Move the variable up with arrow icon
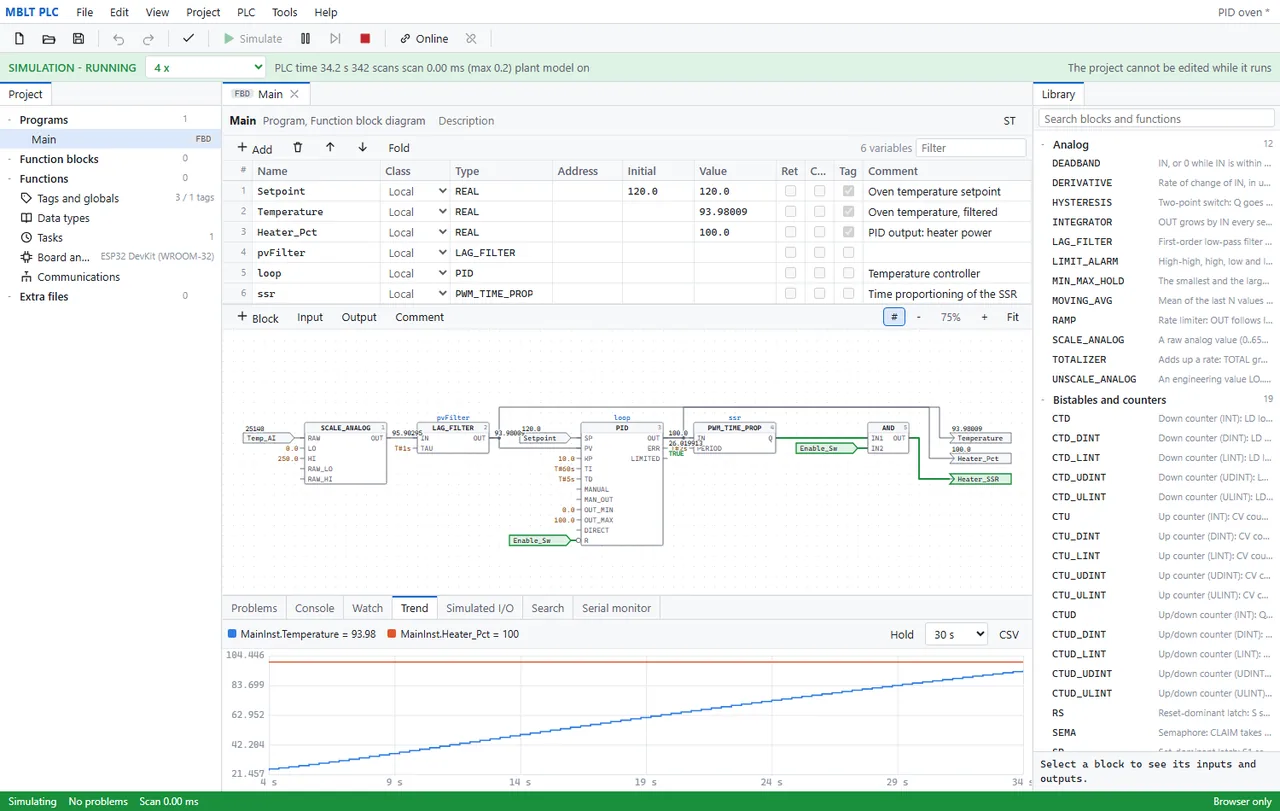The image size is (1280, 811). 330,148
